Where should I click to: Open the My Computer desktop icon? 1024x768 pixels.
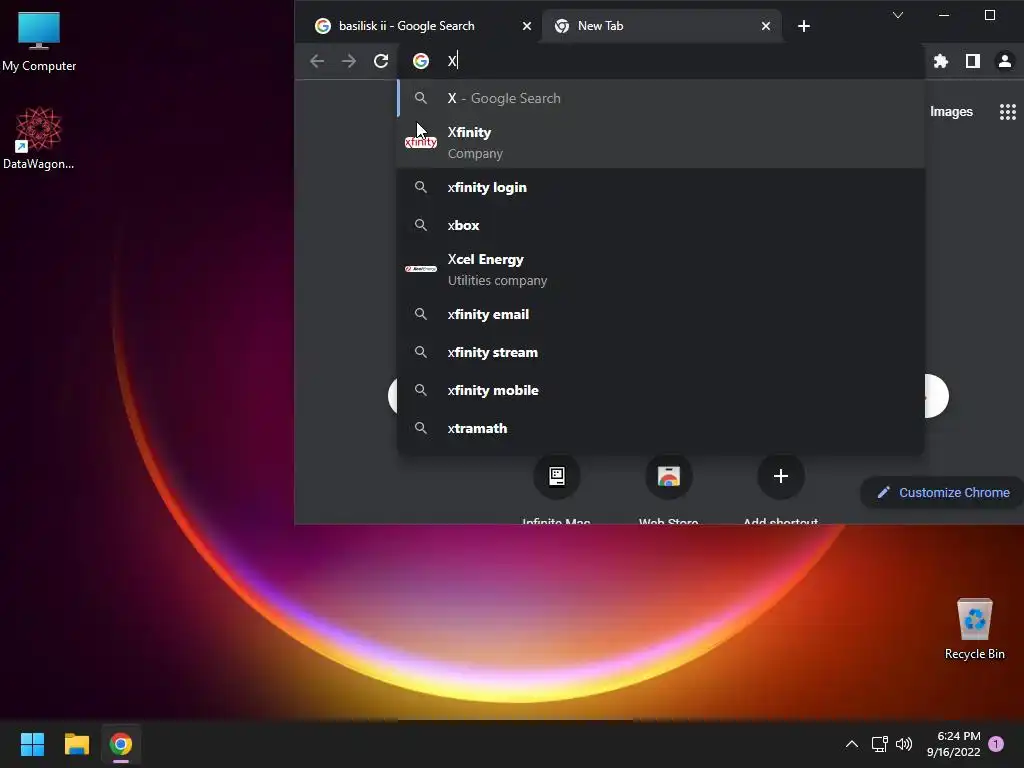[39, 40]
